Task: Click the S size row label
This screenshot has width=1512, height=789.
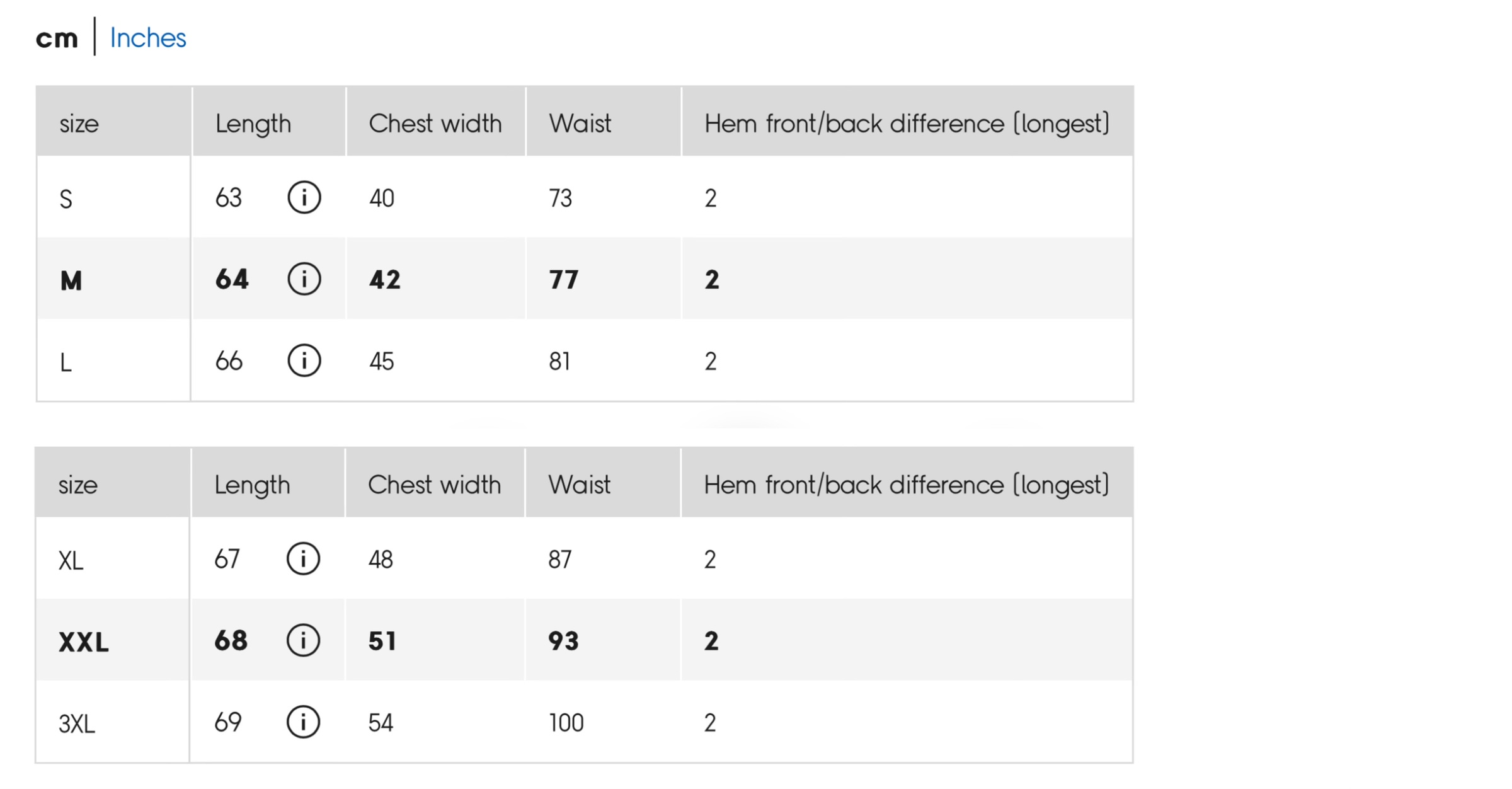Action: point(66,199)
